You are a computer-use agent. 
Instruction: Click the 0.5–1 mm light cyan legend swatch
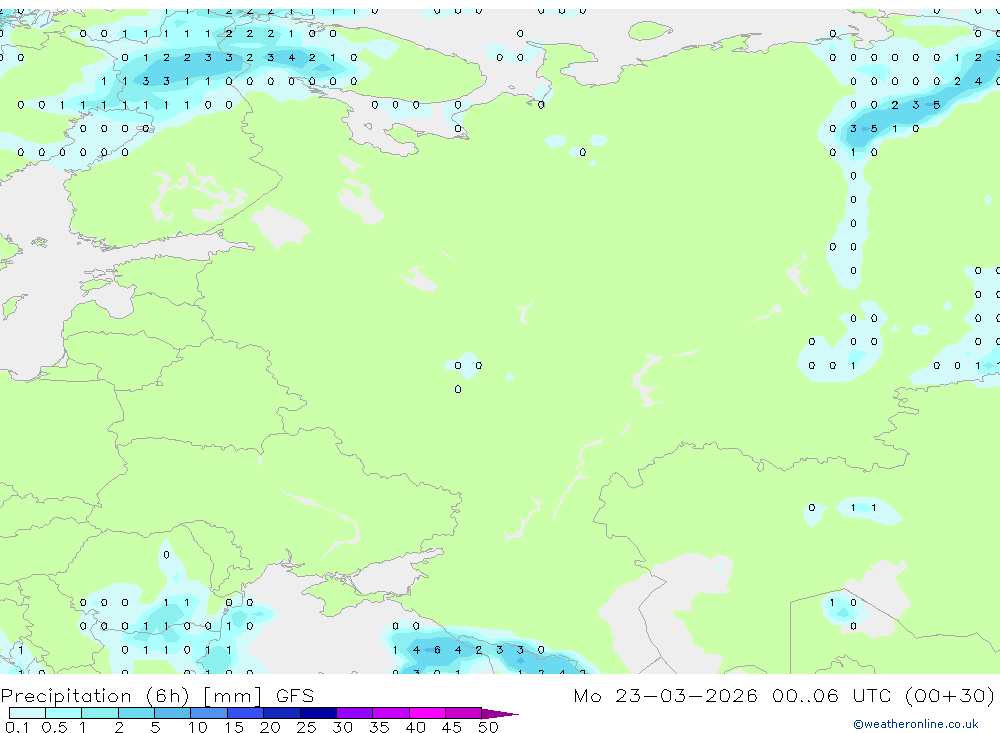[x=64, y=713]
